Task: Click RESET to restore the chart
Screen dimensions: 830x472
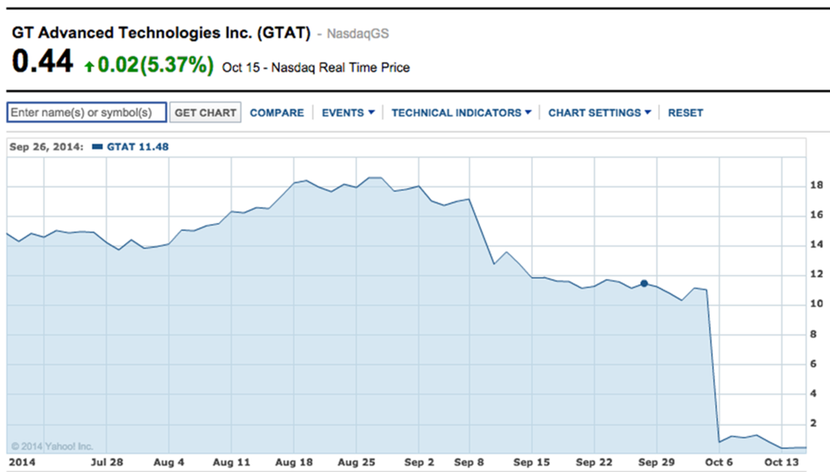Action: (x=685, y=113)
